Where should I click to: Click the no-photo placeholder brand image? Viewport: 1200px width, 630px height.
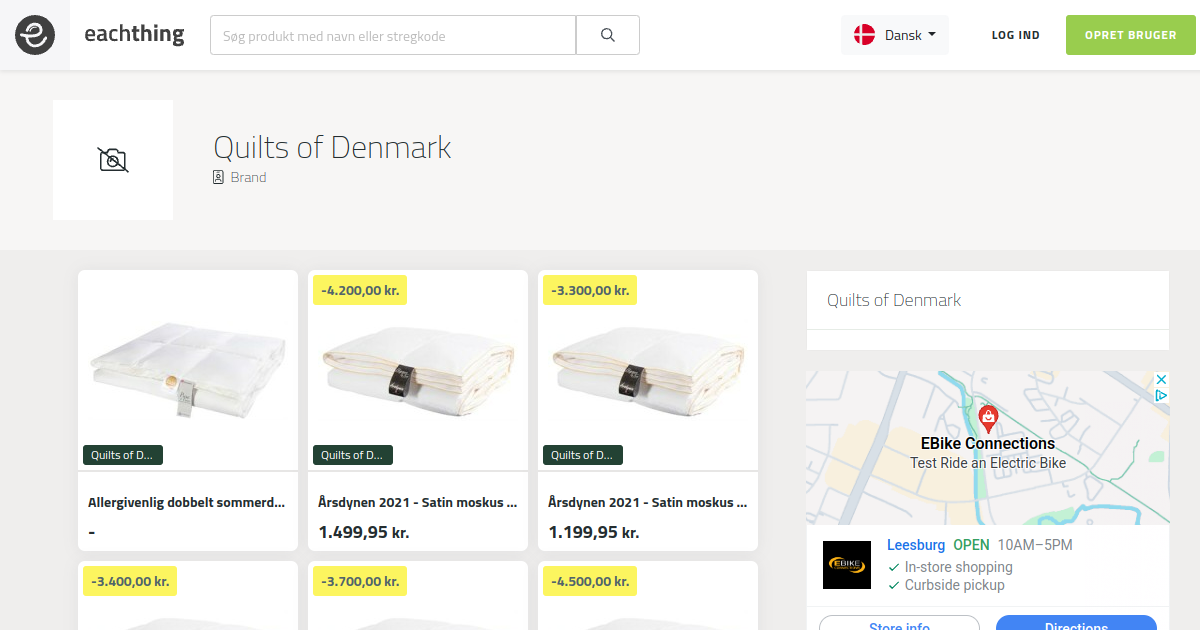pos(113,160)
